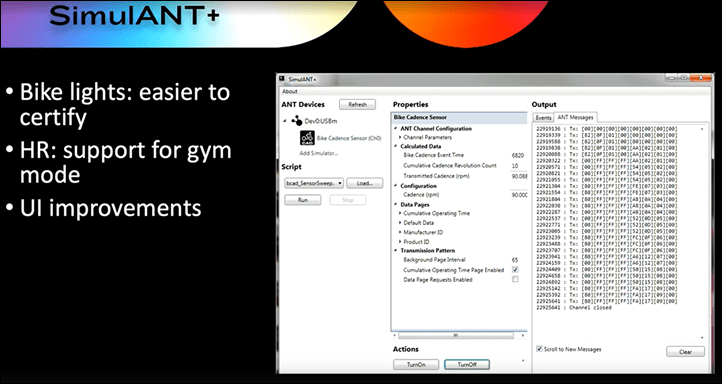Click the Run script button
722x384 pixels.
[x=303, y=200]
